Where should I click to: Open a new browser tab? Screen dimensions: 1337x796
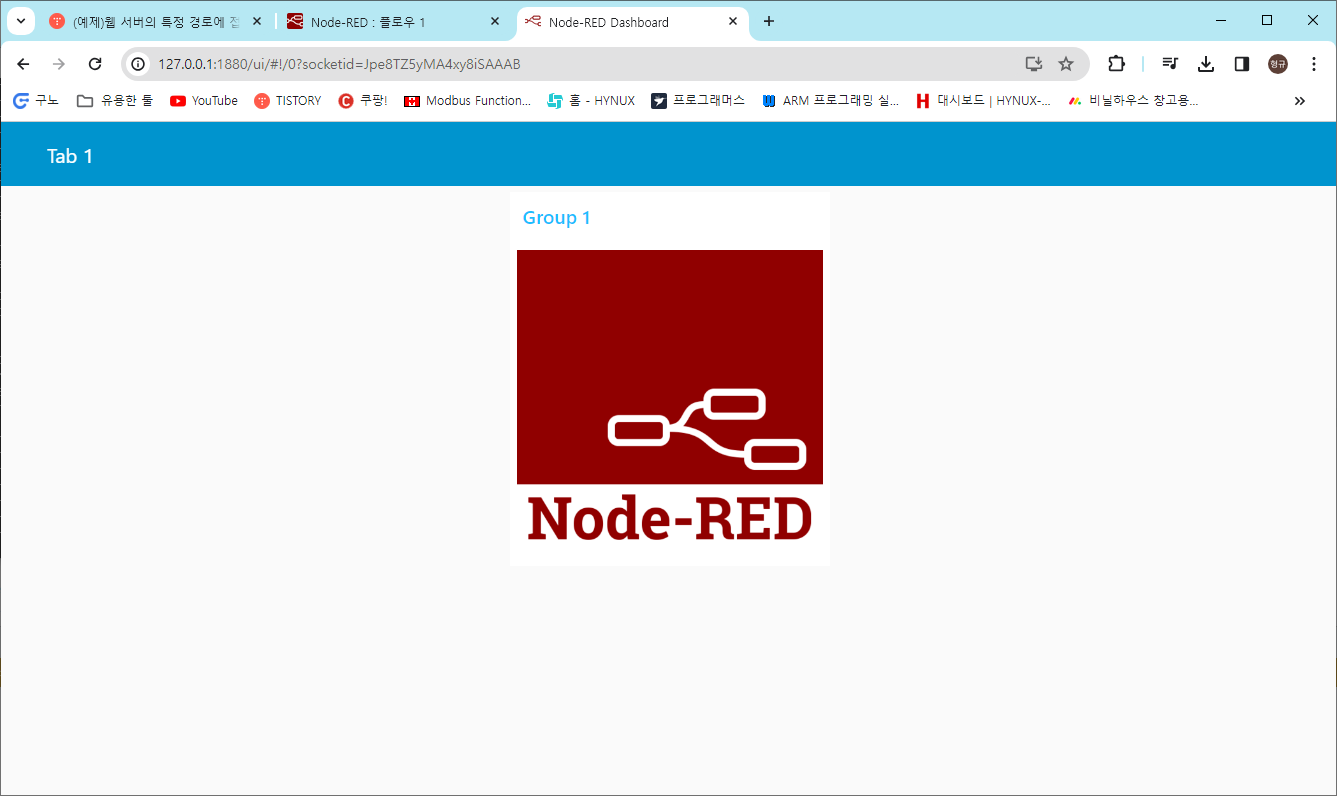pyautogui.click(x=768, y=21)
